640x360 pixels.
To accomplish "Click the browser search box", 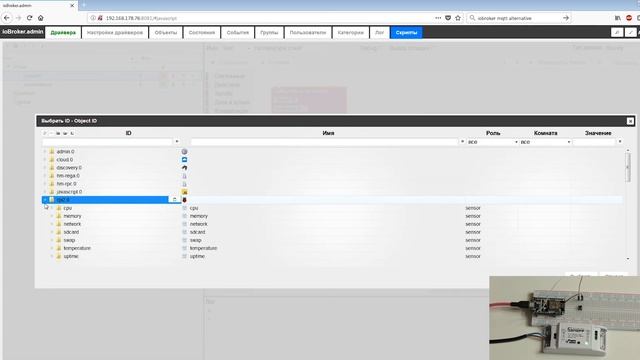I will 514,18.
